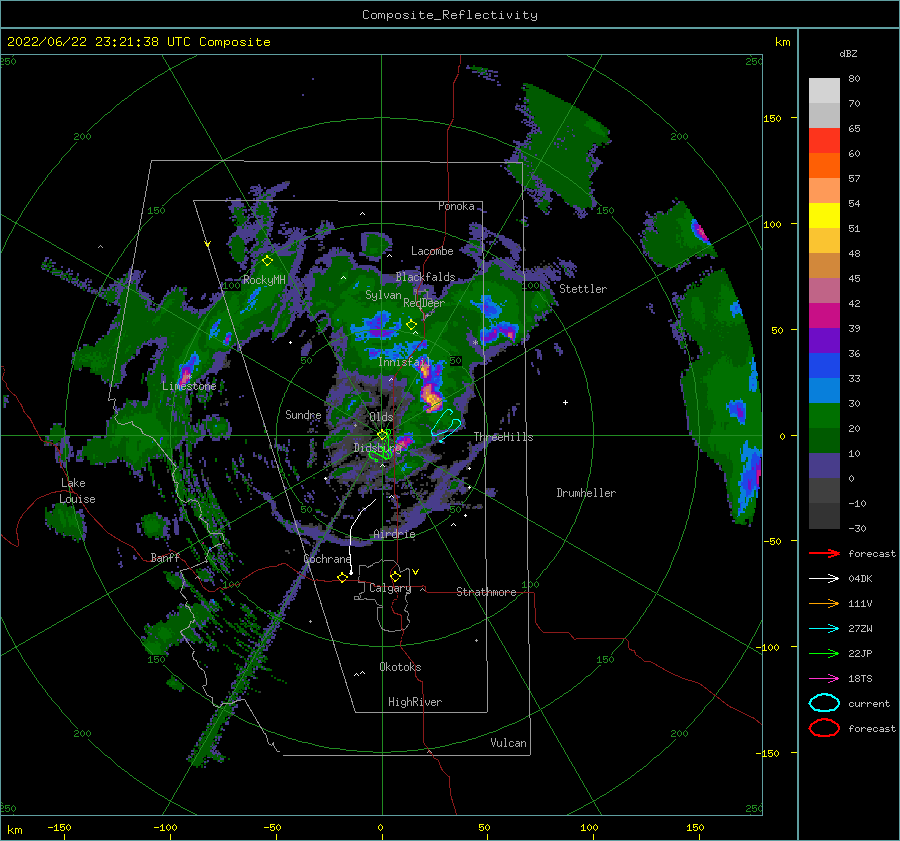900x841 pixels.
Task: Click yellow diamond marker below Cochrane
Action: [x=342, y=578]
